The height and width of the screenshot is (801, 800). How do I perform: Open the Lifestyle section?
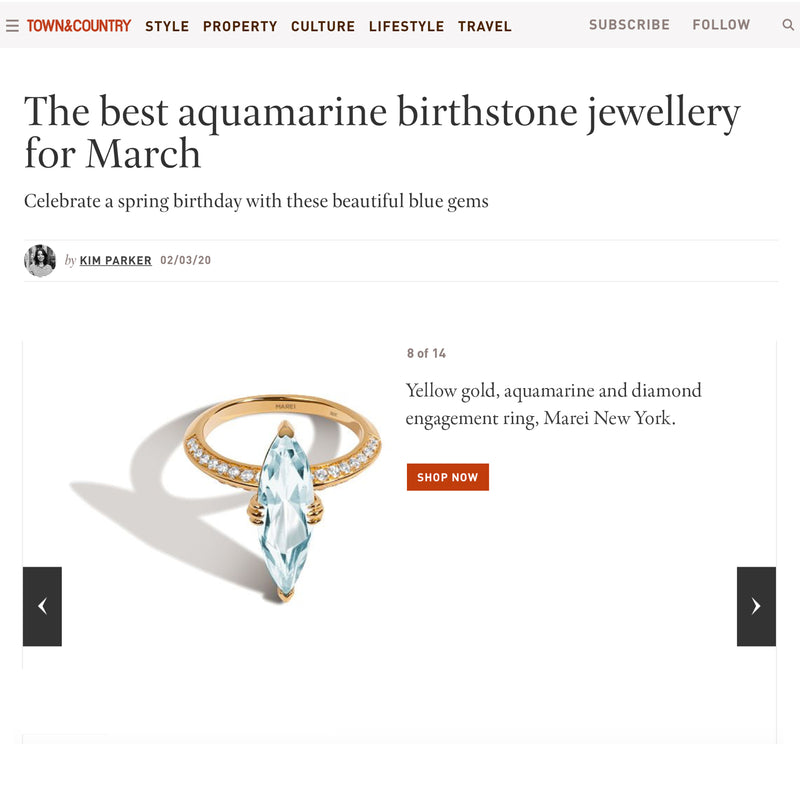click(406, 26)
